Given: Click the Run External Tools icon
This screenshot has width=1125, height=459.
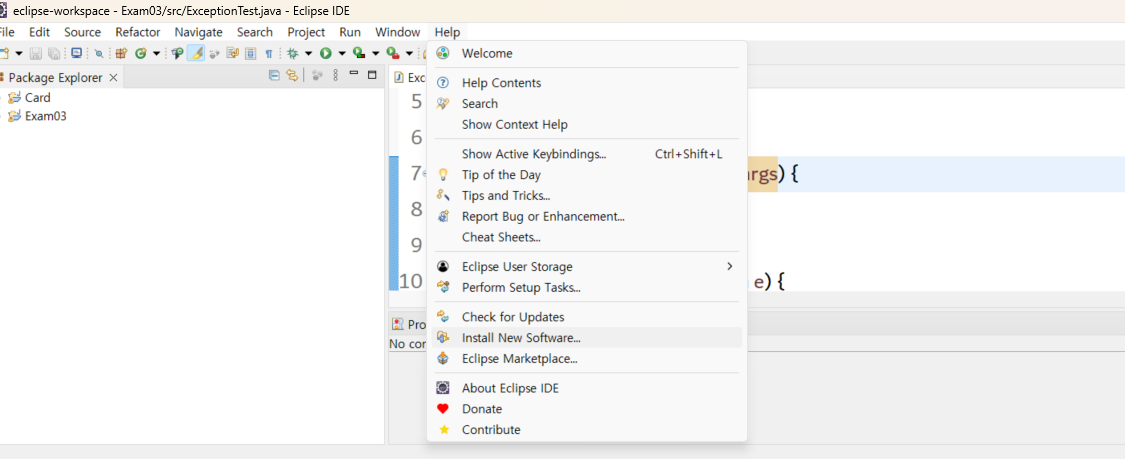Looking at the screenshot, I should point(392,53).
